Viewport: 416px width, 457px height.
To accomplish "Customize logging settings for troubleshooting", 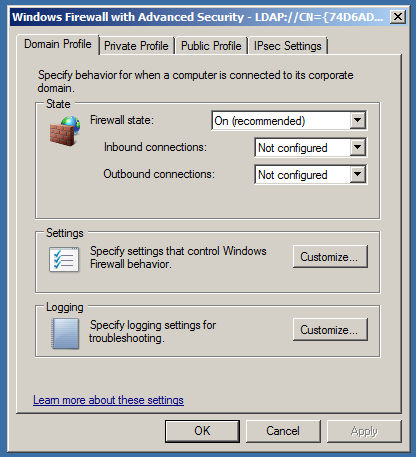I will (330, 330).
